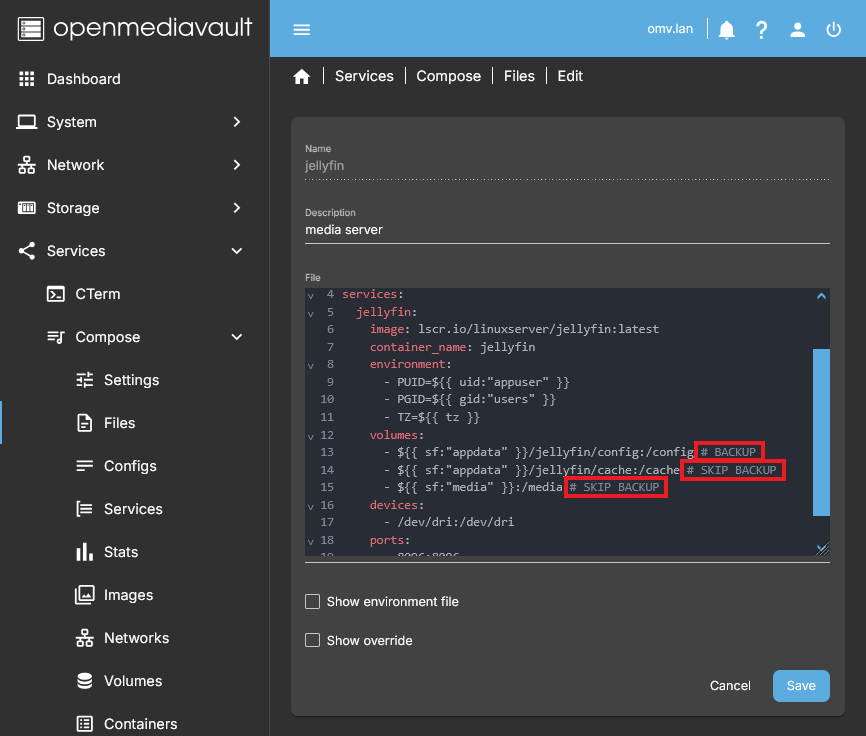Click into the Description field

click(x=566, y=230)
